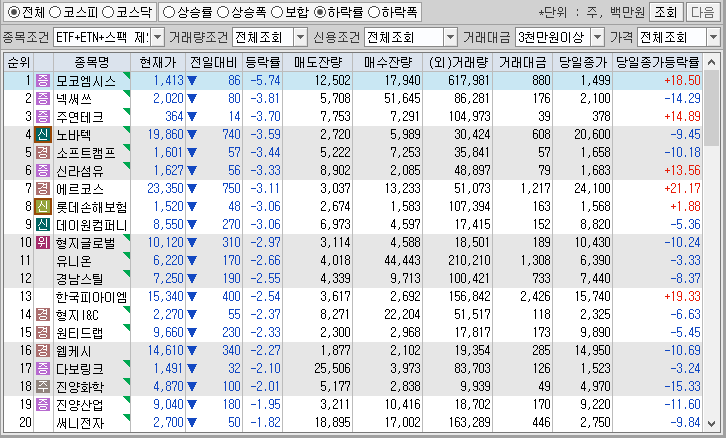Viewport: 726px width, 438px height.
Task: Click the green corner marker on 경남스틸
Action: pyautogui.click(x=127, y=273)
